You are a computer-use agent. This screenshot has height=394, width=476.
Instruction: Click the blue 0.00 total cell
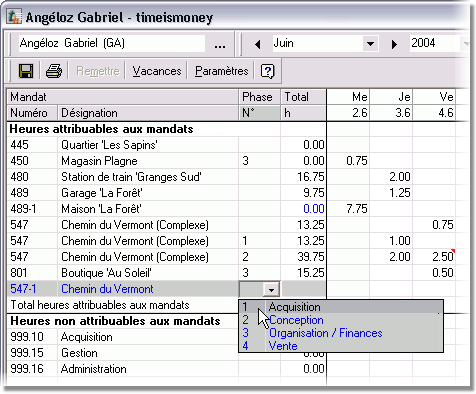pos(304,209)
